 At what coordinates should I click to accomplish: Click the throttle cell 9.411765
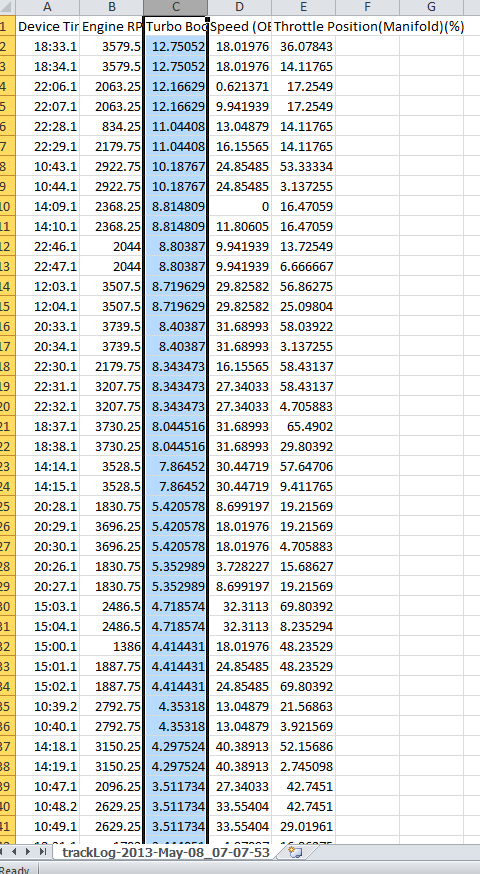pyautogui.click(x=303, y=487)
